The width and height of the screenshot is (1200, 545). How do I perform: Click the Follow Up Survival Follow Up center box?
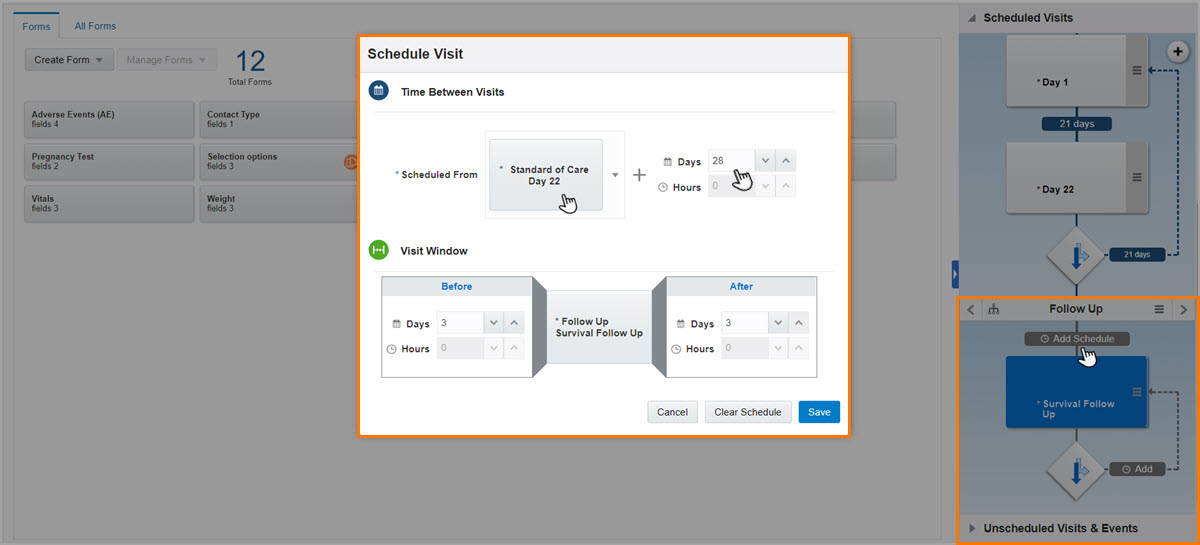(599, 327)
